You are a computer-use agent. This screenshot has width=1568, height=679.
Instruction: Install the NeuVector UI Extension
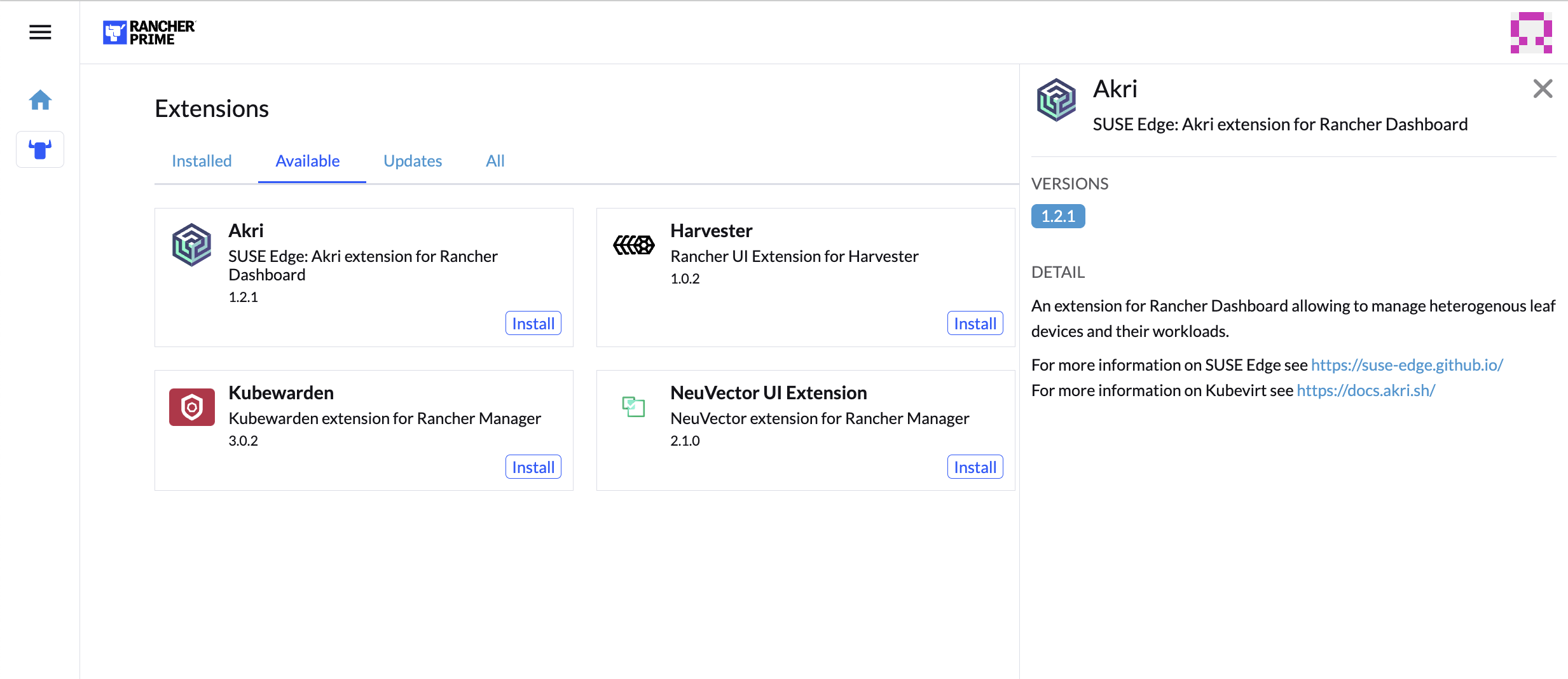pyautogui.click(x=975, y=467)
